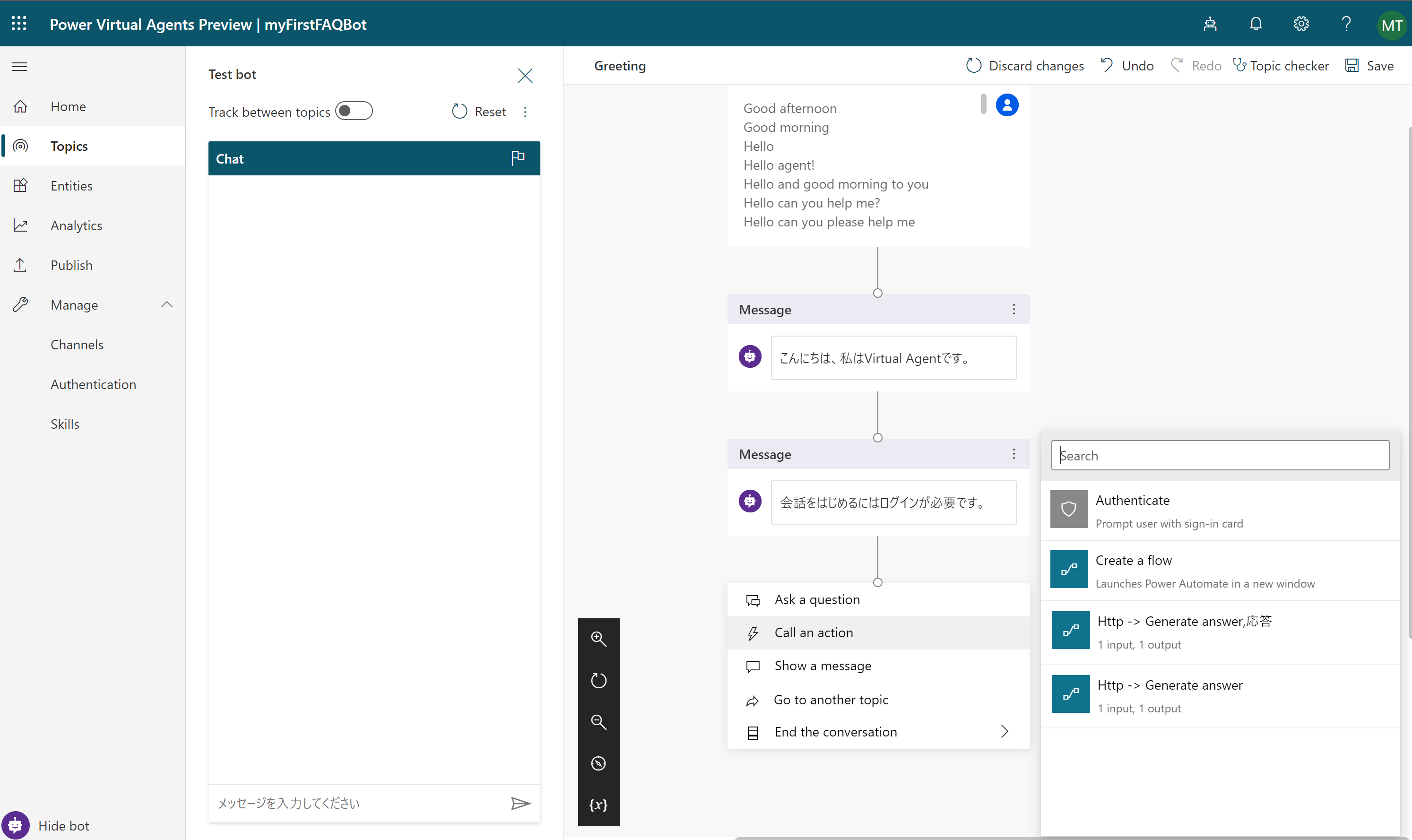Open Publish in sidebar
Image resolution: width=1412 pixels, height=840 pixels.
point(93,265)
